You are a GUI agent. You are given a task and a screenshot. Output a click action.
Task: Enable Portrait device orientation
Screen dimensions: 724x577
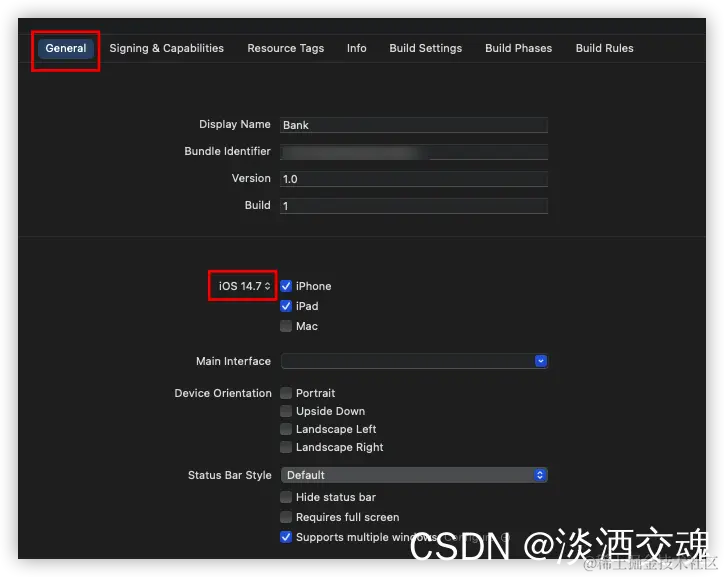coord(286,393)
